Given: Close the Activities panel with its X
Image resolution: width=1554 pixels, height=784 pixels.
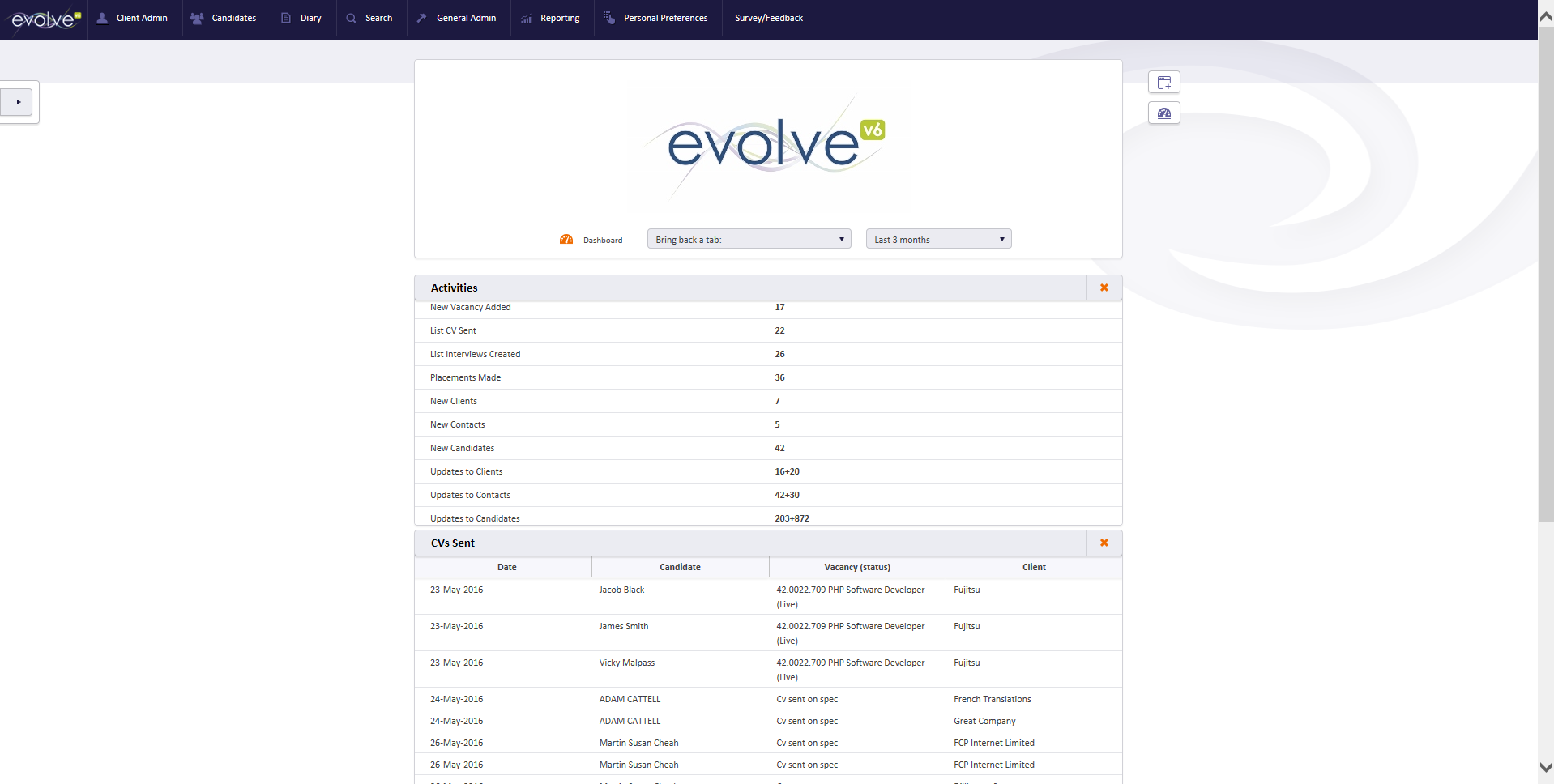Looking at the screenshot, I should [x=1104, y=288].
